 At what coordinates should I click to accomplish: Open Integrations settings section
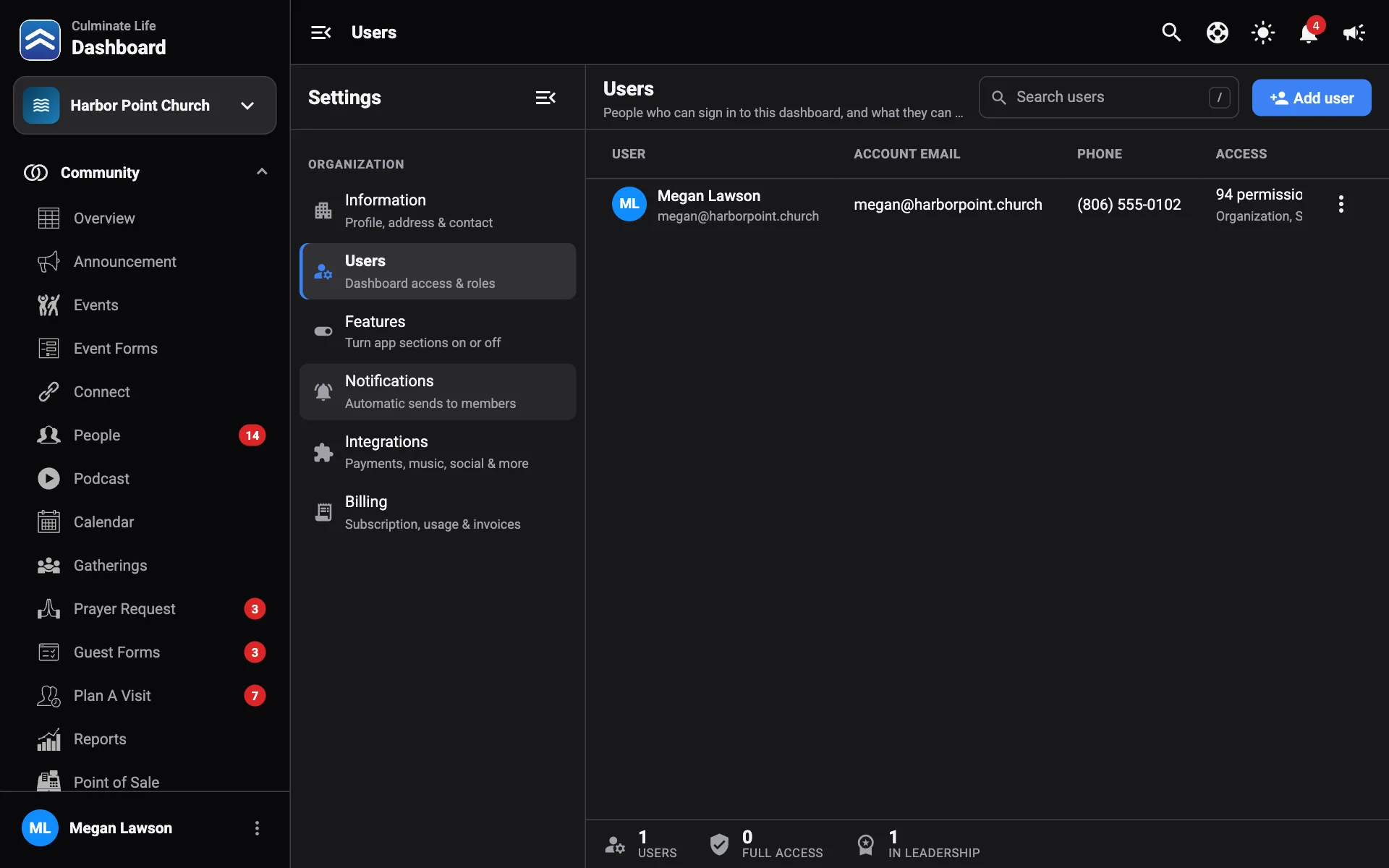click(438, 452)
